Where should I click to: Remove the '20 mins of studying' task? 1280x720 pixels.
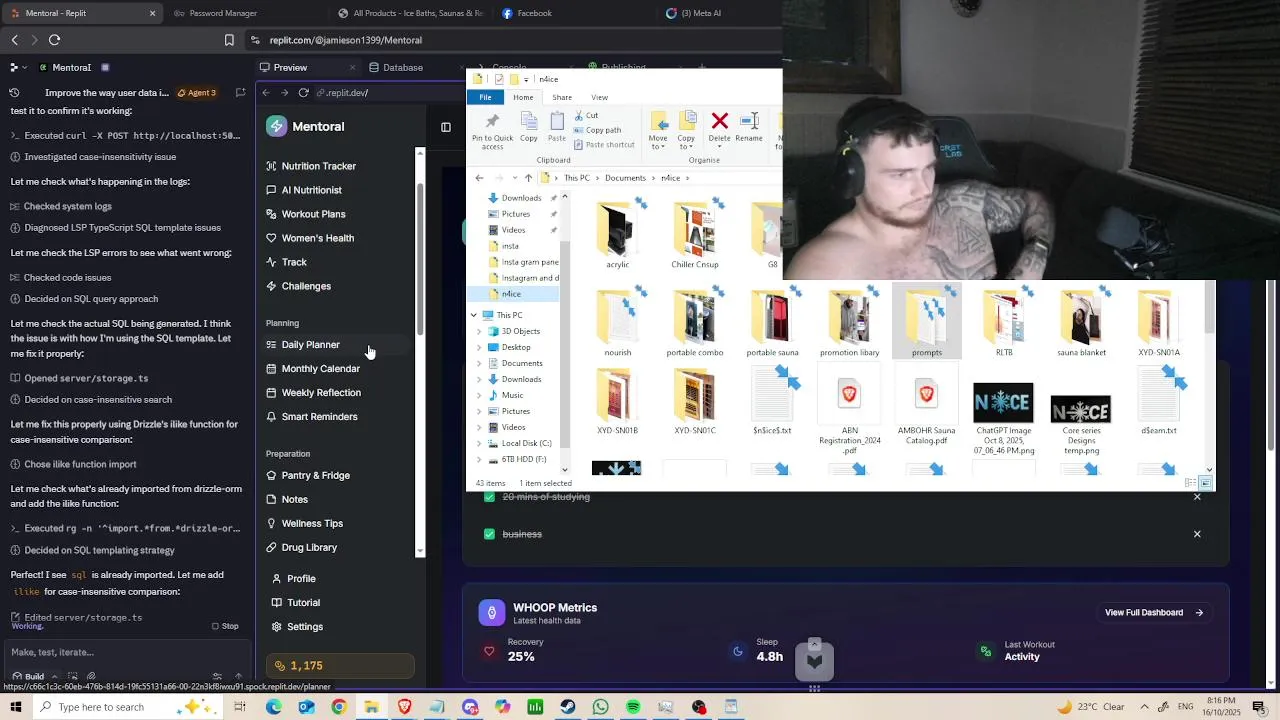(1197, 497)
